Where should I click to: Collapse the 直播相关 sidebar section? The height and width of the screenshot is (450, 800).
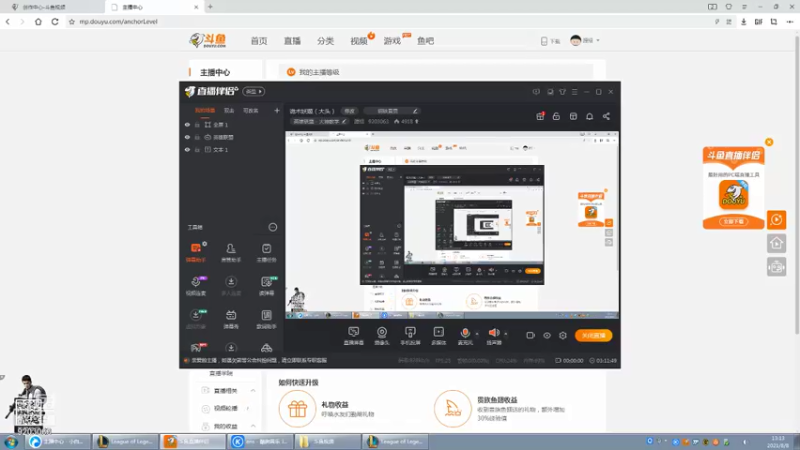(253, 390)
